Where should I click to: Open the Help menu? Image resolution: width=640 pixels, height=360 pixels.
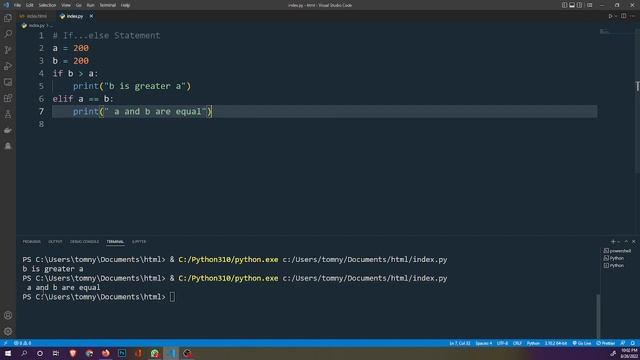(125, 5)
